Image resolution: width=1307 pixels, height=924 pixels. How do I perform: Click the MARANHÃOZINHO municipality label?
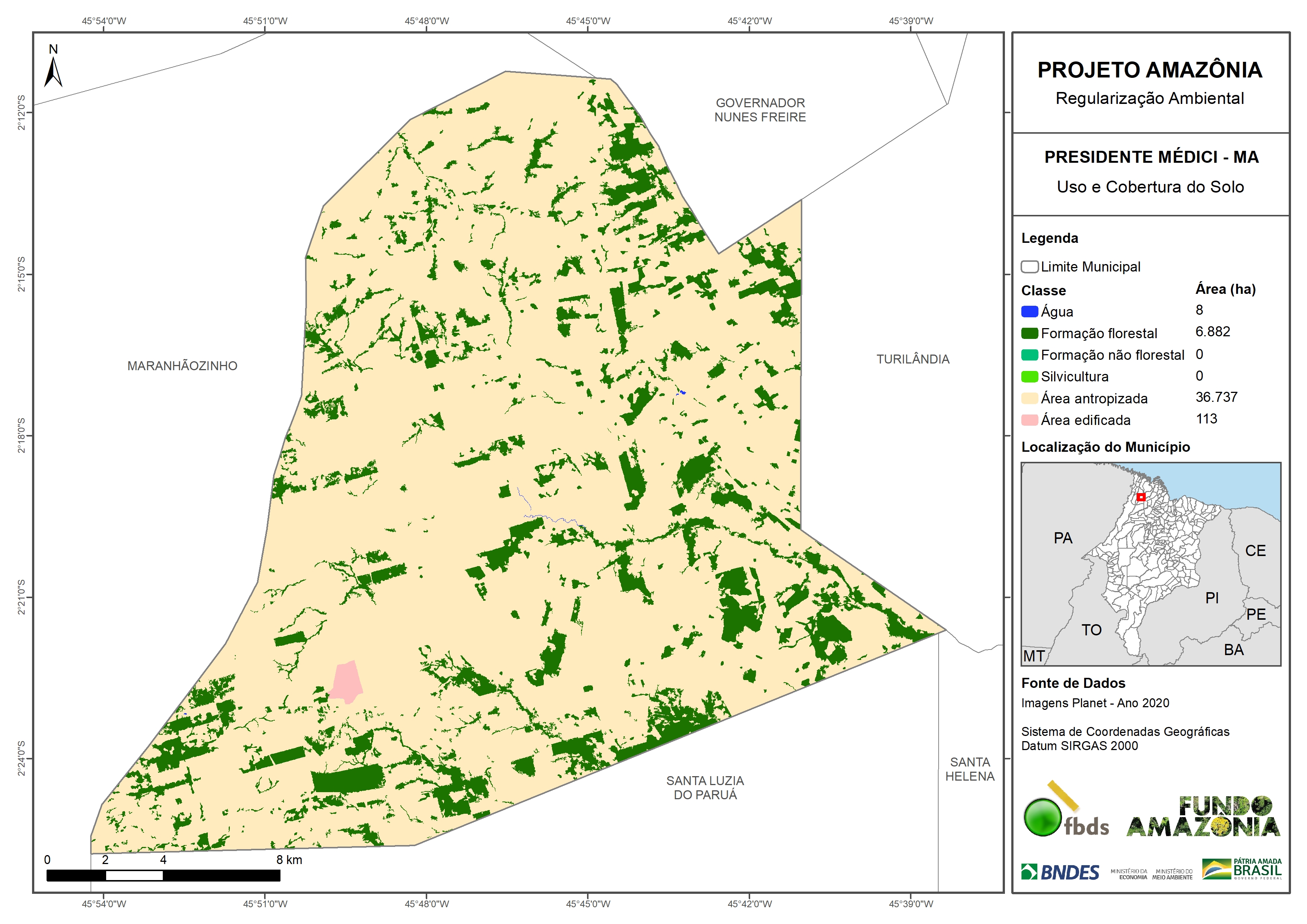[x=182, y=365]
